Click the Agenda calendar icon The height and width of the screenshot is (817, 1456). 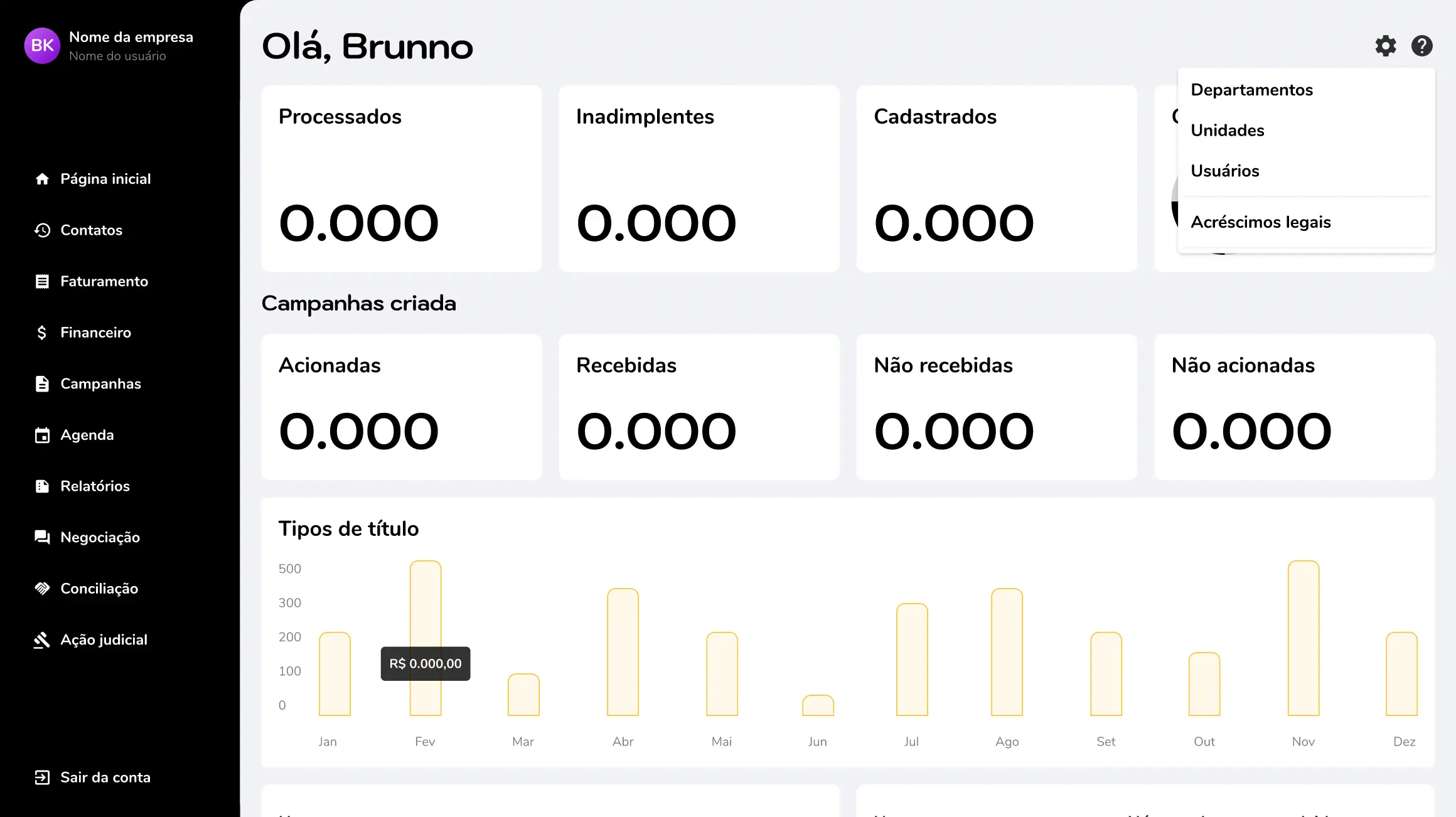coord(42,435)
